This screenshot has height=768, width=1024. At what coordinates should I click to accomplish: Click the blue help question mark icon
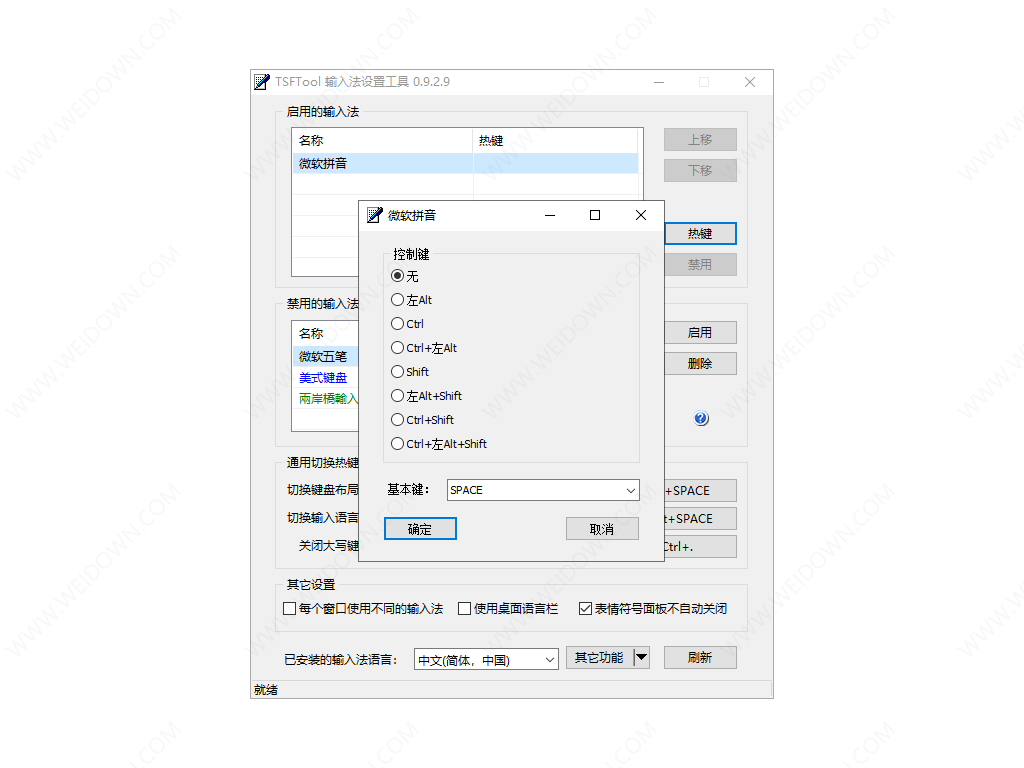click(701, 419)
